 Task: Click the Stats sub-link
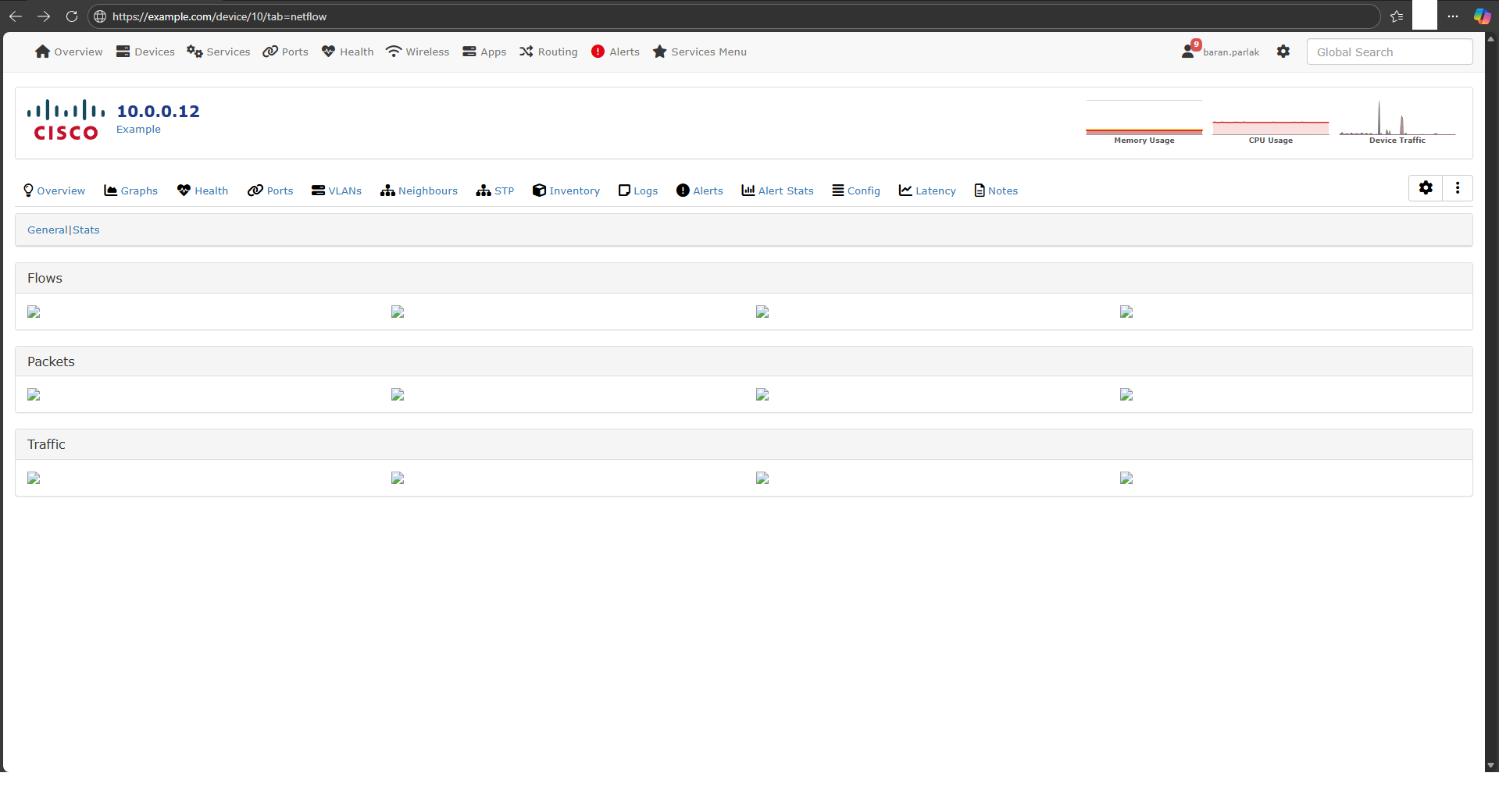(86, 230)
